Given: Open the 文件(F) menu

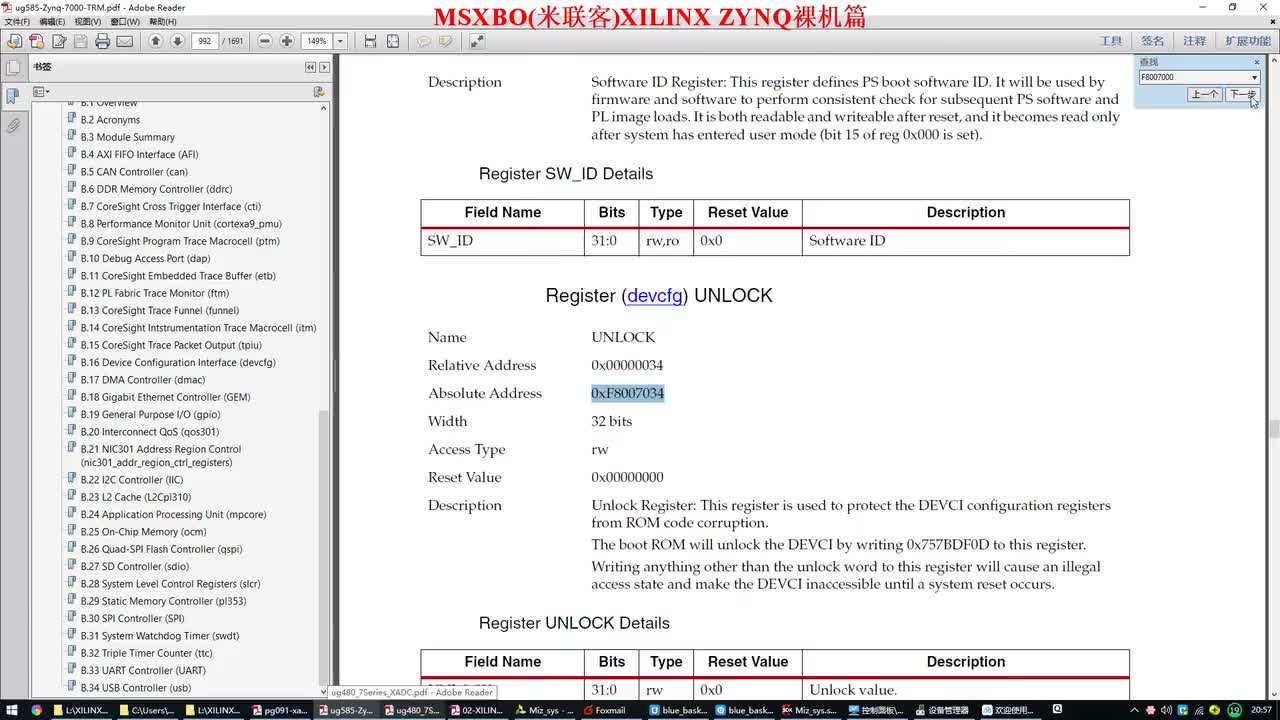Looking at the screenshot, I should tap(17, 21).
